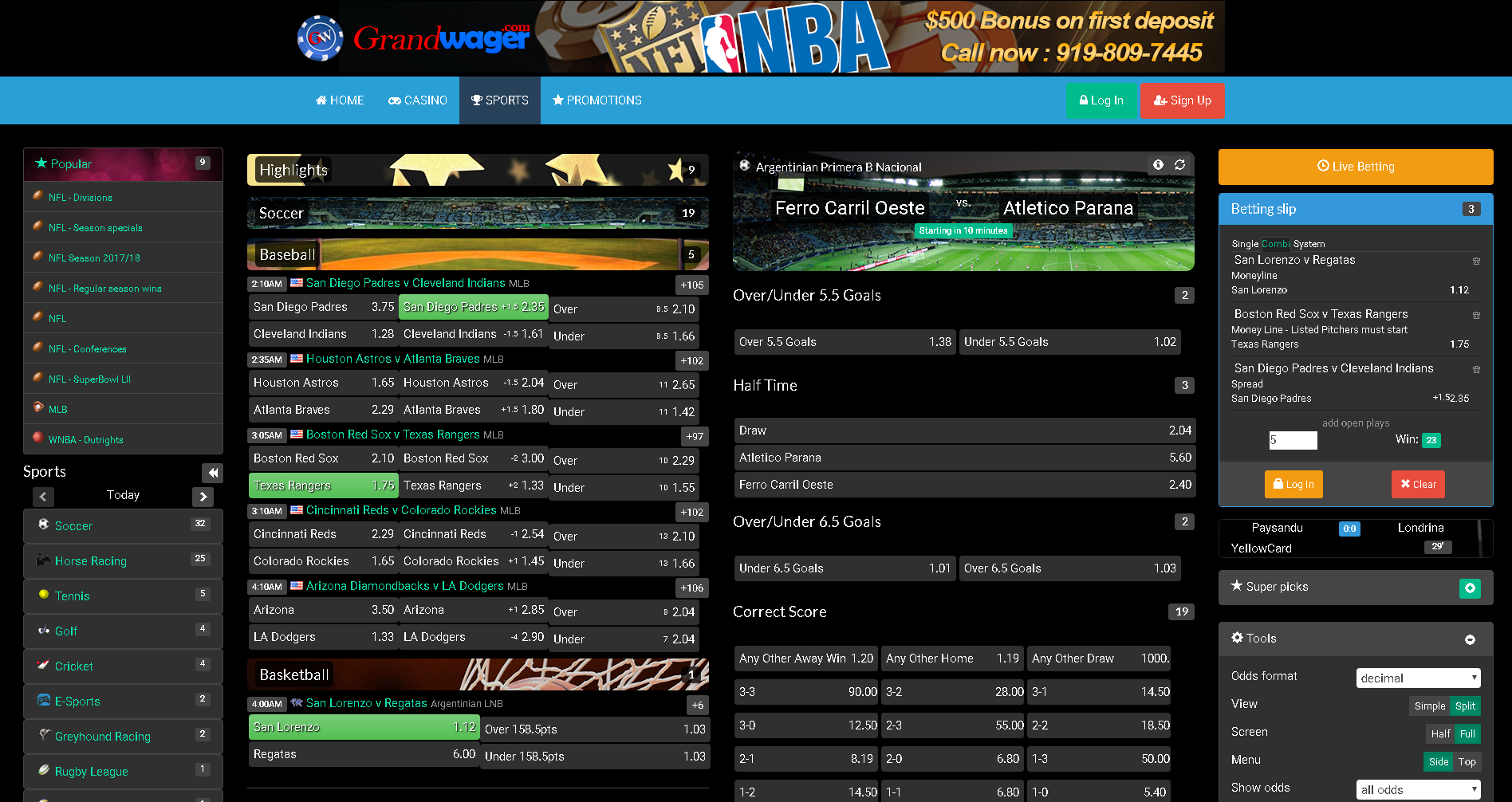Image resolution: width=1512 pixels, height=802 pixels.
Task: Delete San Diego Padres v Cleveland Indians bet
Action: click(x=1476, y=370)
